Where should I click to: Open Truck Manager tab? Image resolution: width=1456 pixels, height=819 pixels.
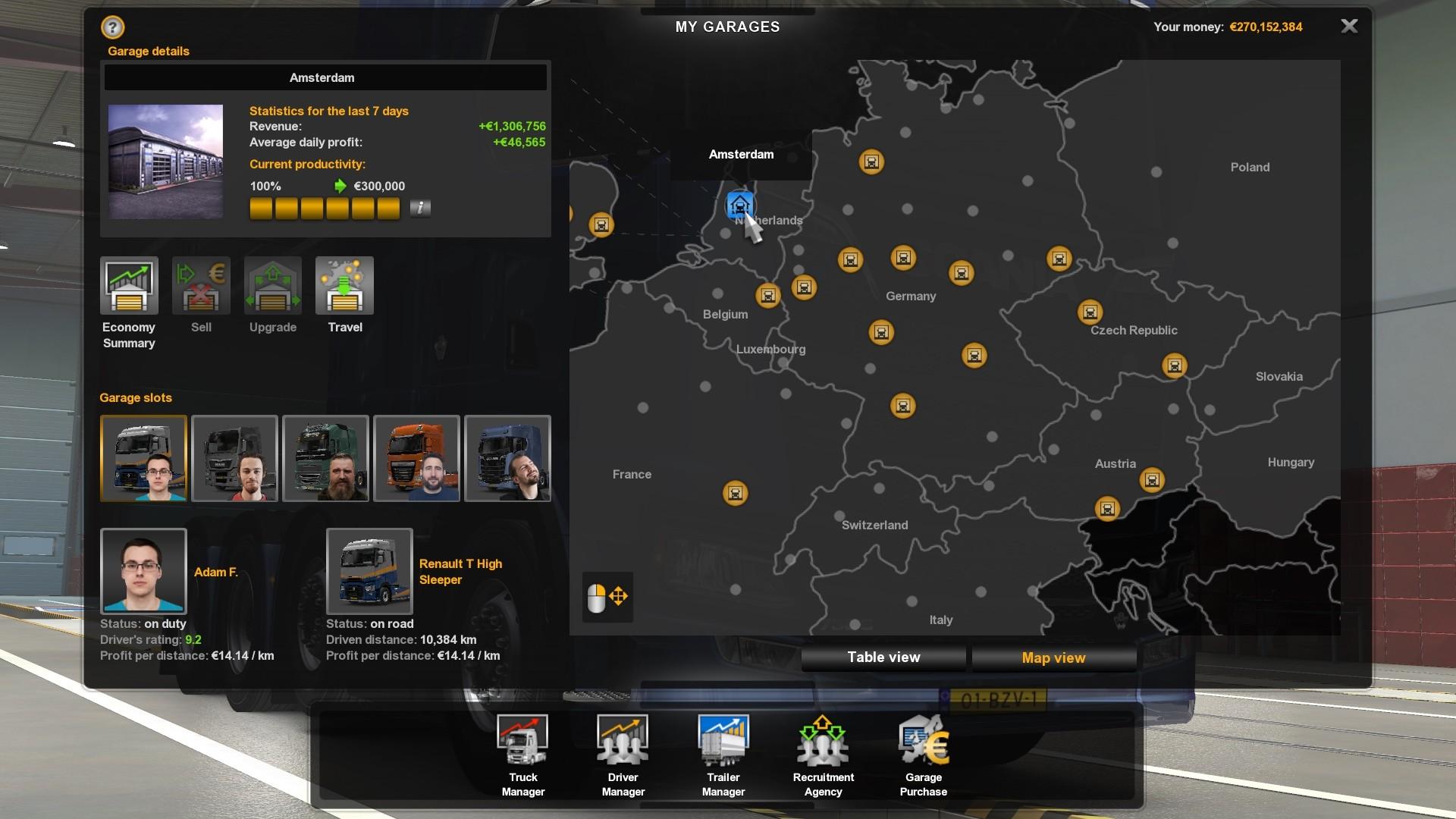point(524,755)
